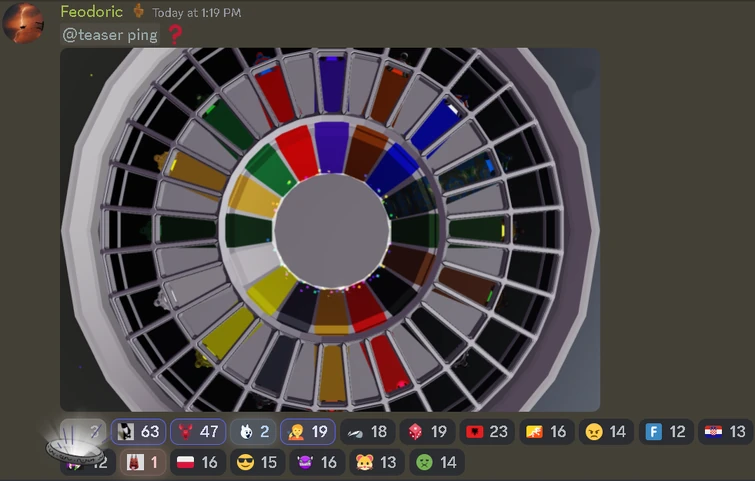Toggle the white wolf reaction with 2
Image resolution: width=755 pixels, height=481 pixels.
(x=253, y=431)
